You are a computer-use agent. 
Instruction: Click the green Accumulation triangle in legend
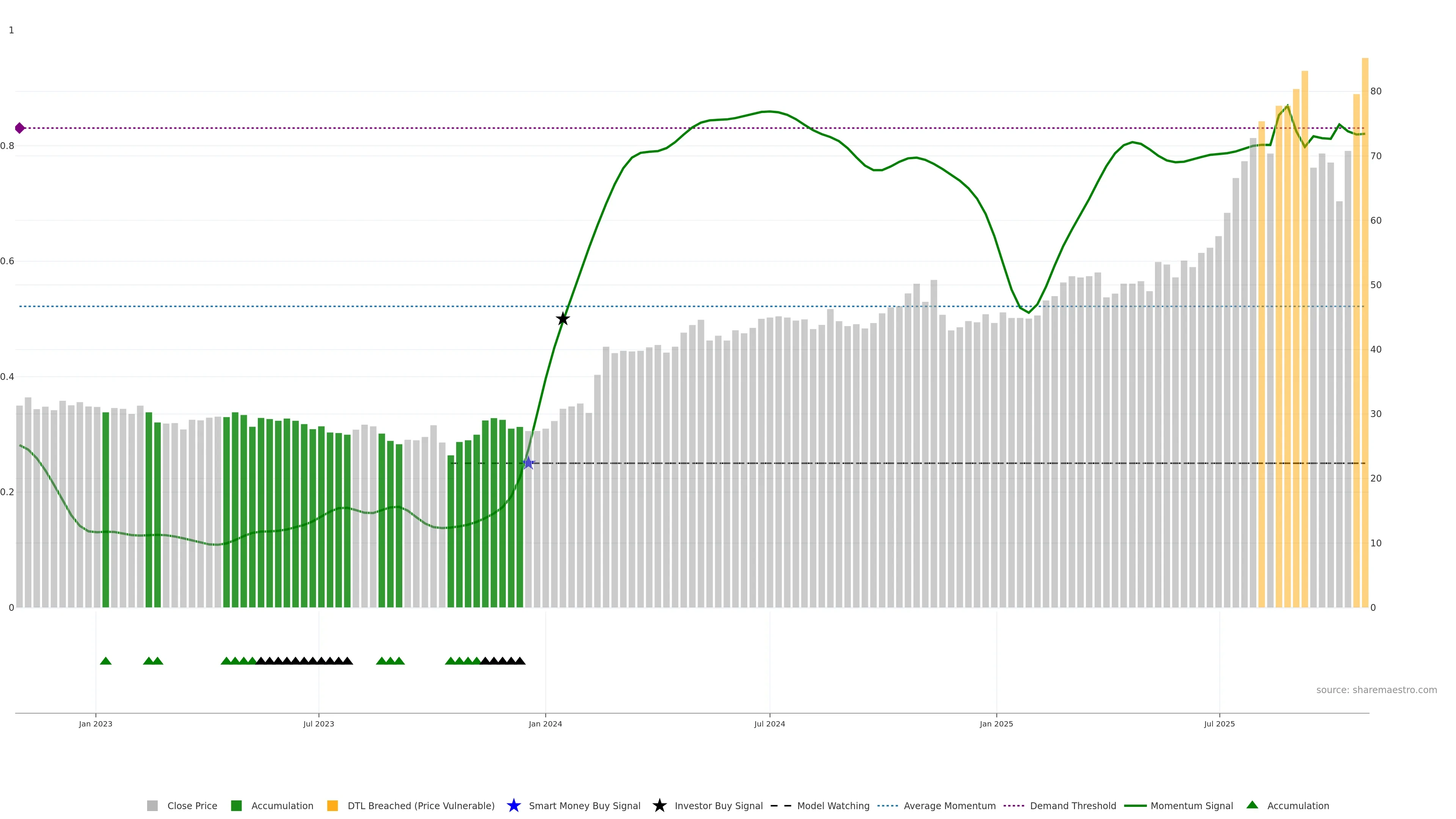point(1252,805)
